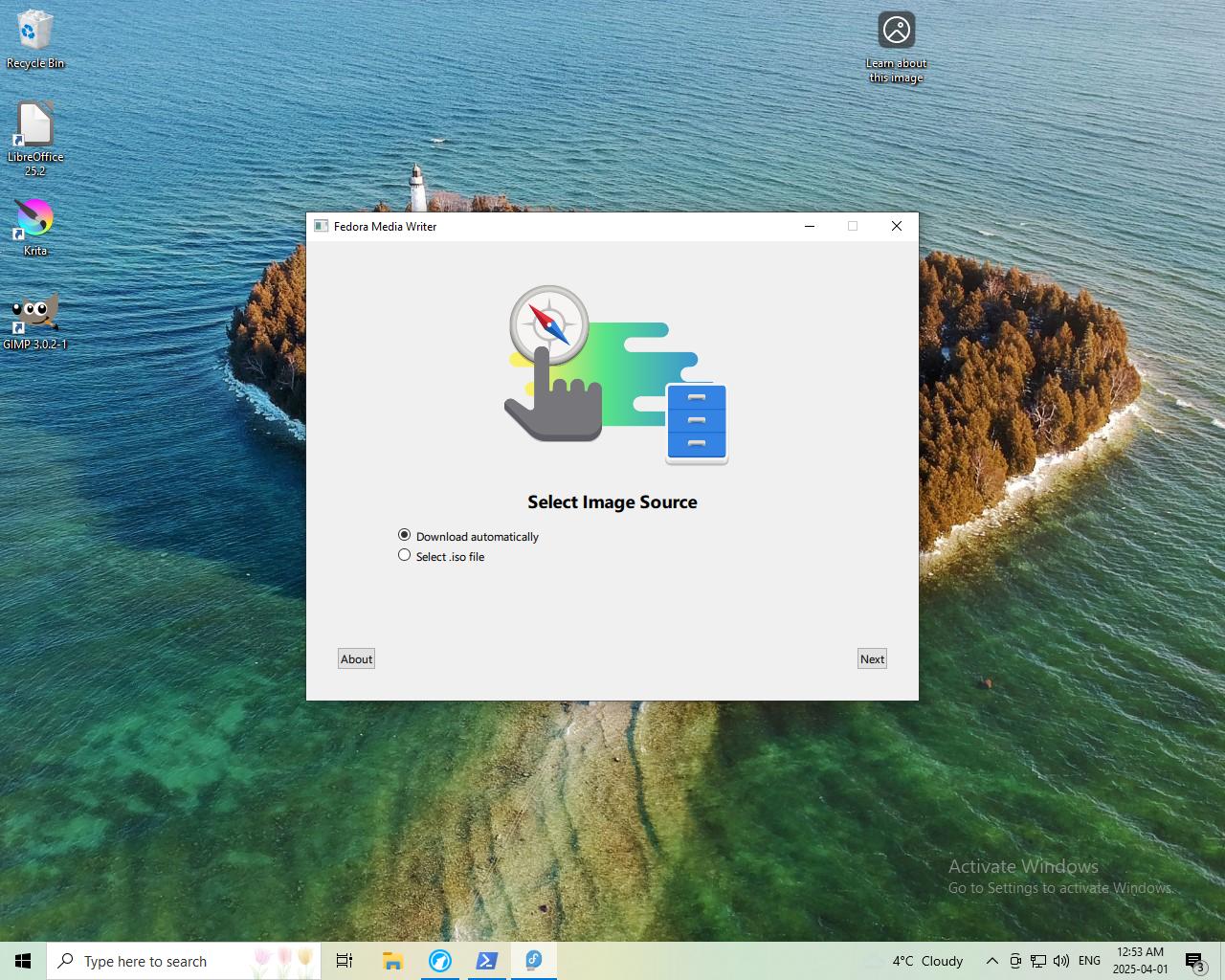Switch to PowerShell in the taskbar

[x=486, y=961]
